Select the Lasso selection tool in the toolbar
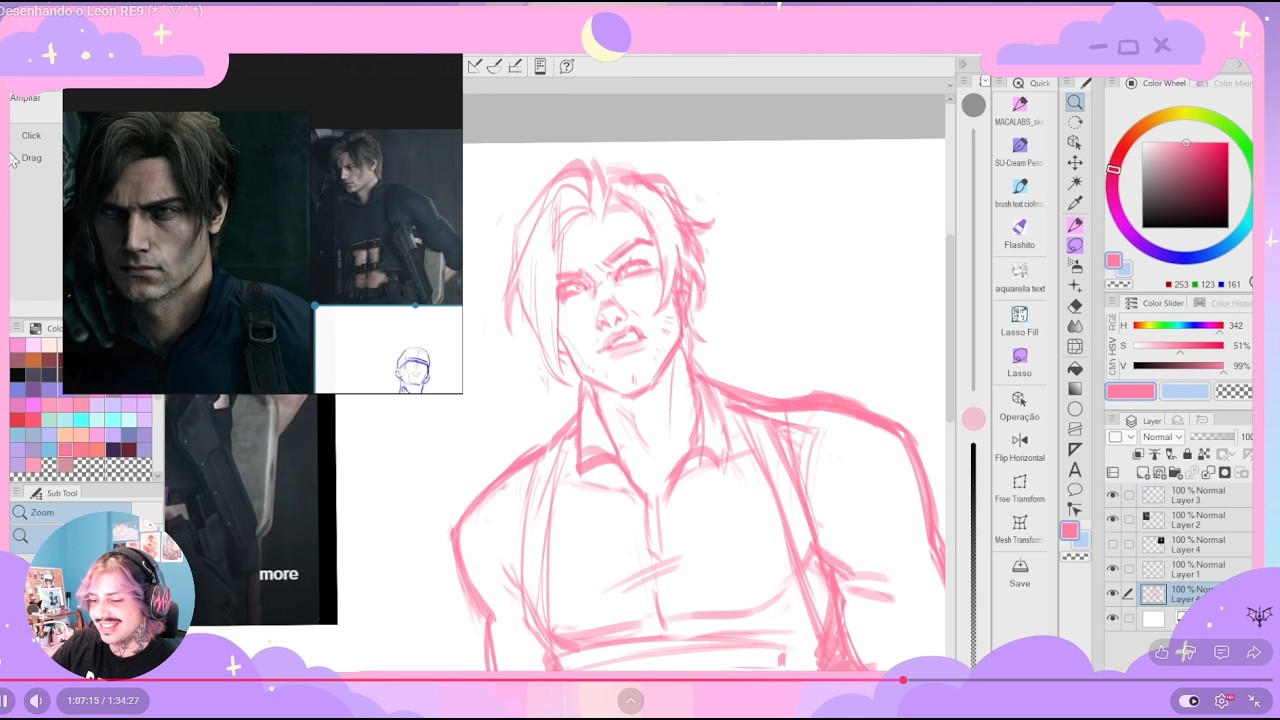This screenshot has height=720, width=1280. (x=1075, y=245)
